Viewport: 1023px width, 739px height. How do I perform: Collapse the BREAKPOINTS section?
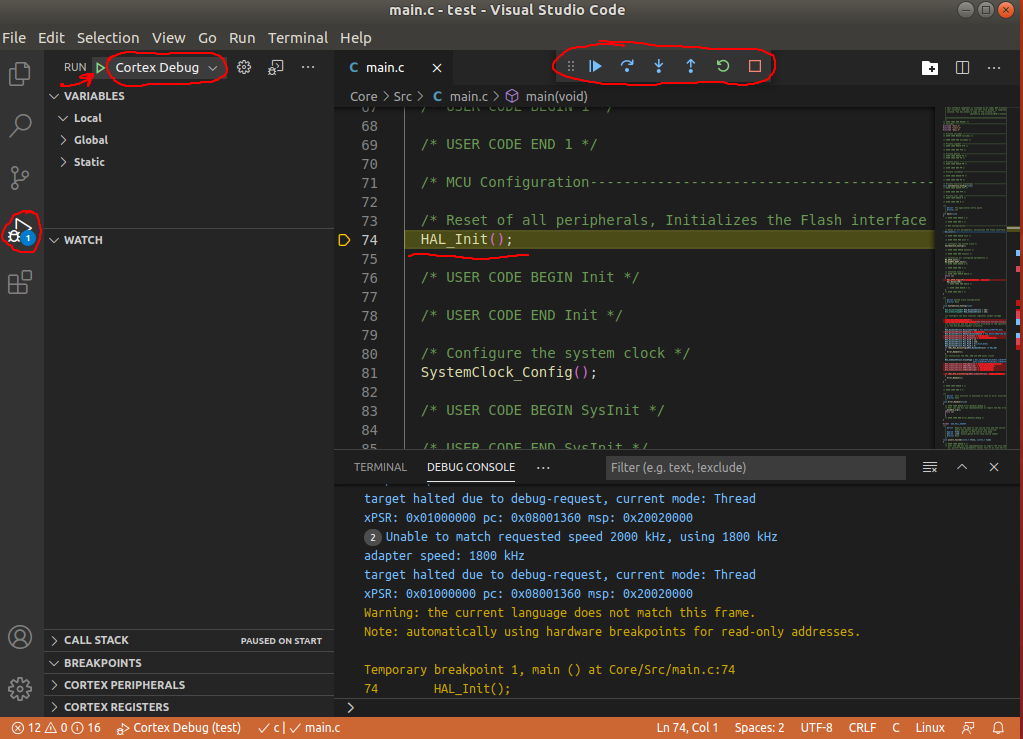point(189,663)
